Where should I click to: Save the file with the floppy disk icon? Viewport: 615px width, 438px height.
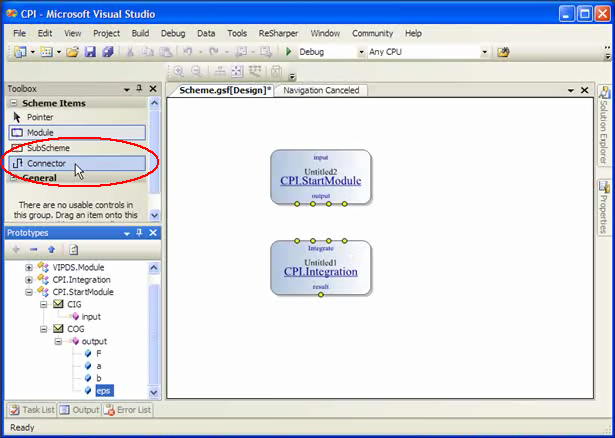[90, 52]
